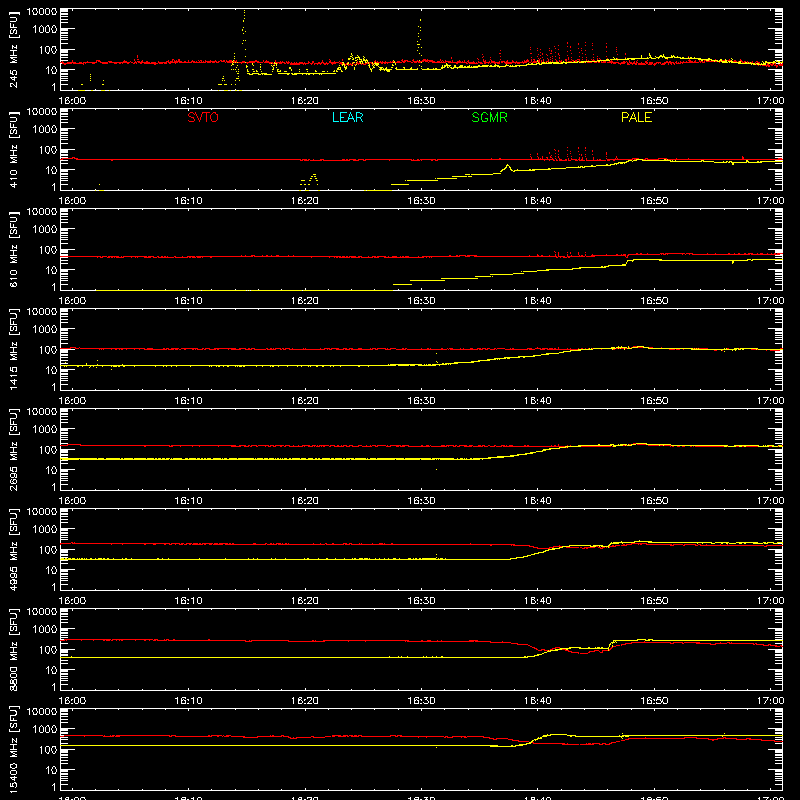
Task: Click the 16:40 tick label under 2695 MHz panel
Action: click(538, 501)
